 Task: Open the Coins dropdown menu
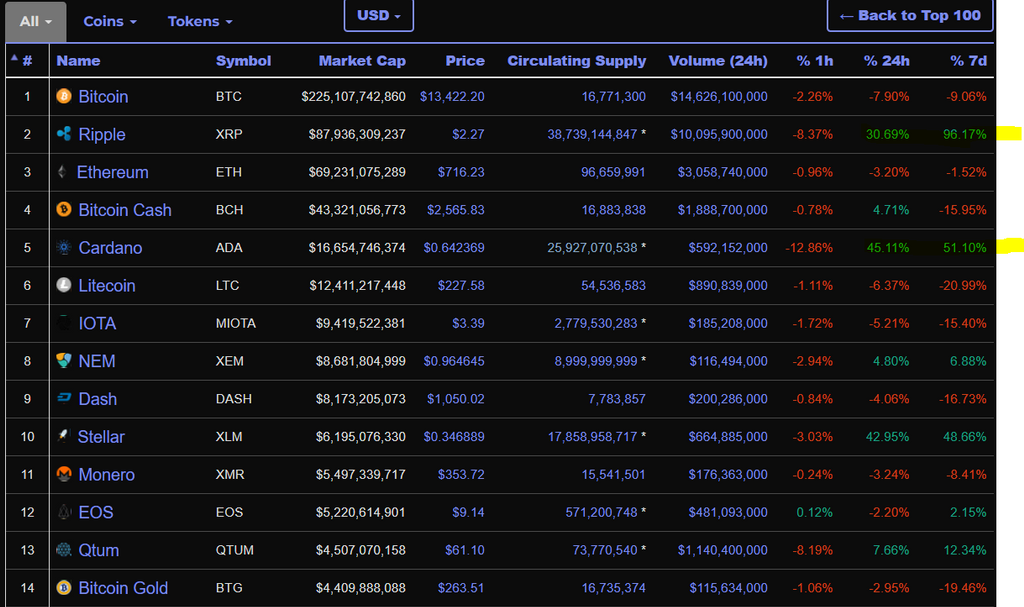(110, 22)
